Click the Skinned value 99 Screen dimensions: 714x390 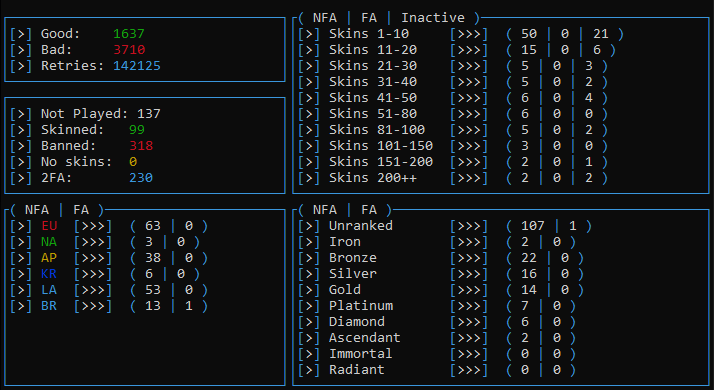[x=137, y=130]
